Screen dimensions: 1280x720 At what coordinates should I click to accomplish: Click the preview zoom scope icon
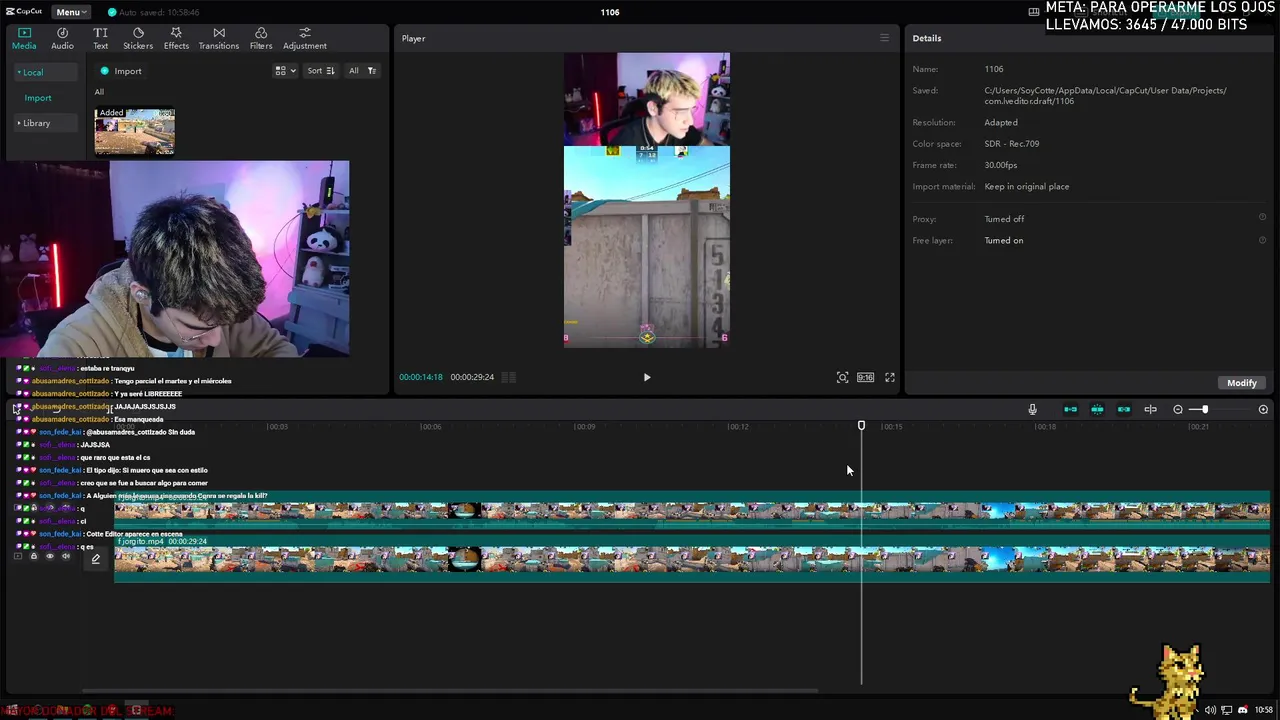tap(842, 377)
